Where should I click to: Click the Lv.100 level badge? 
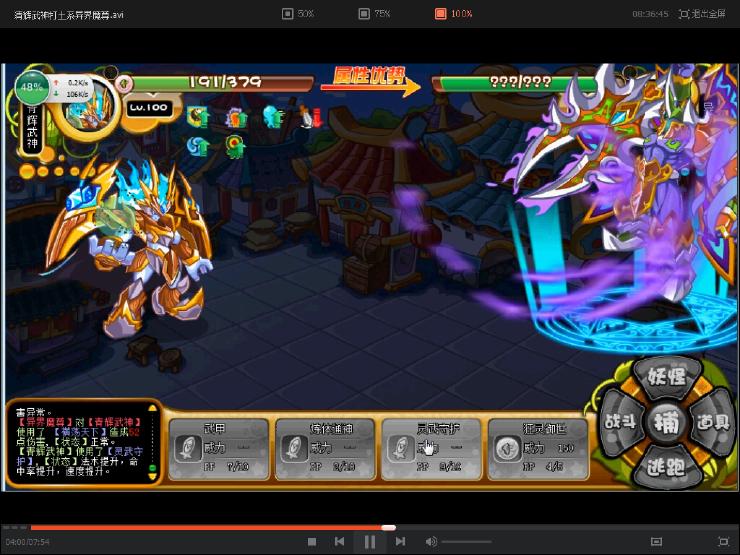point(148,108)
